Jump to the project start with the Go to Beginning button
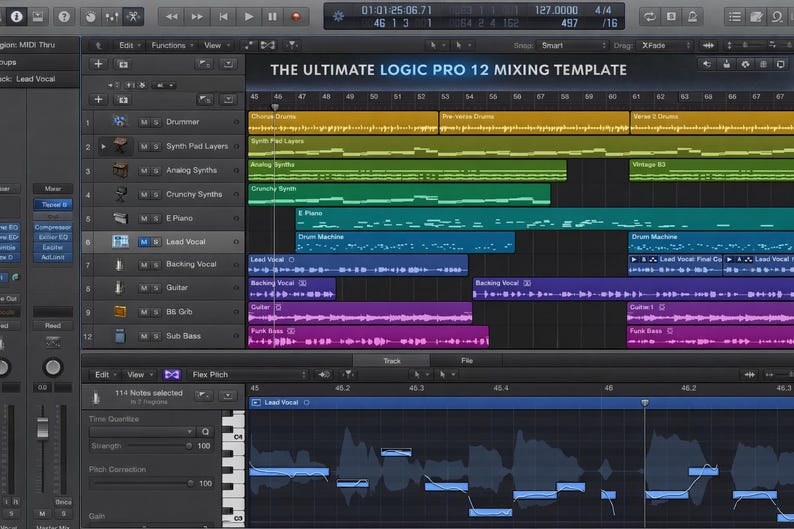Viewport: 794px width, 529px height. tap(223, 17)
